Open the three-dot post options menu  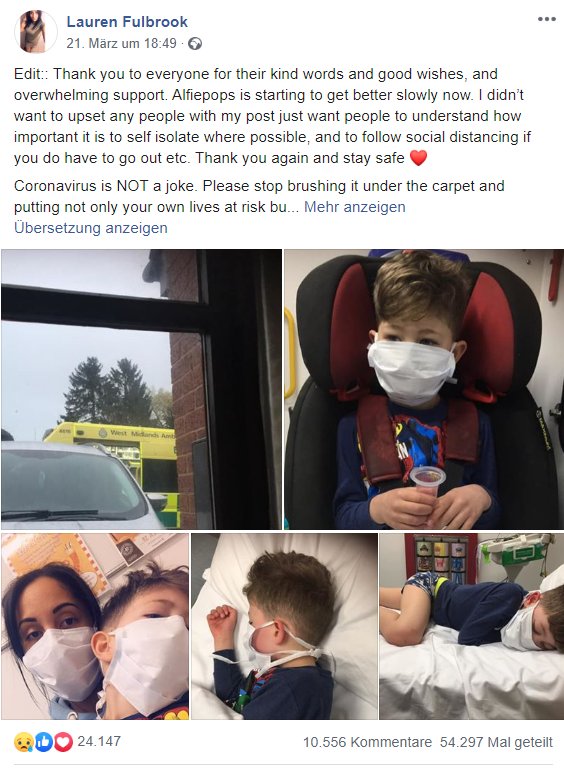(x=546, y=20)
